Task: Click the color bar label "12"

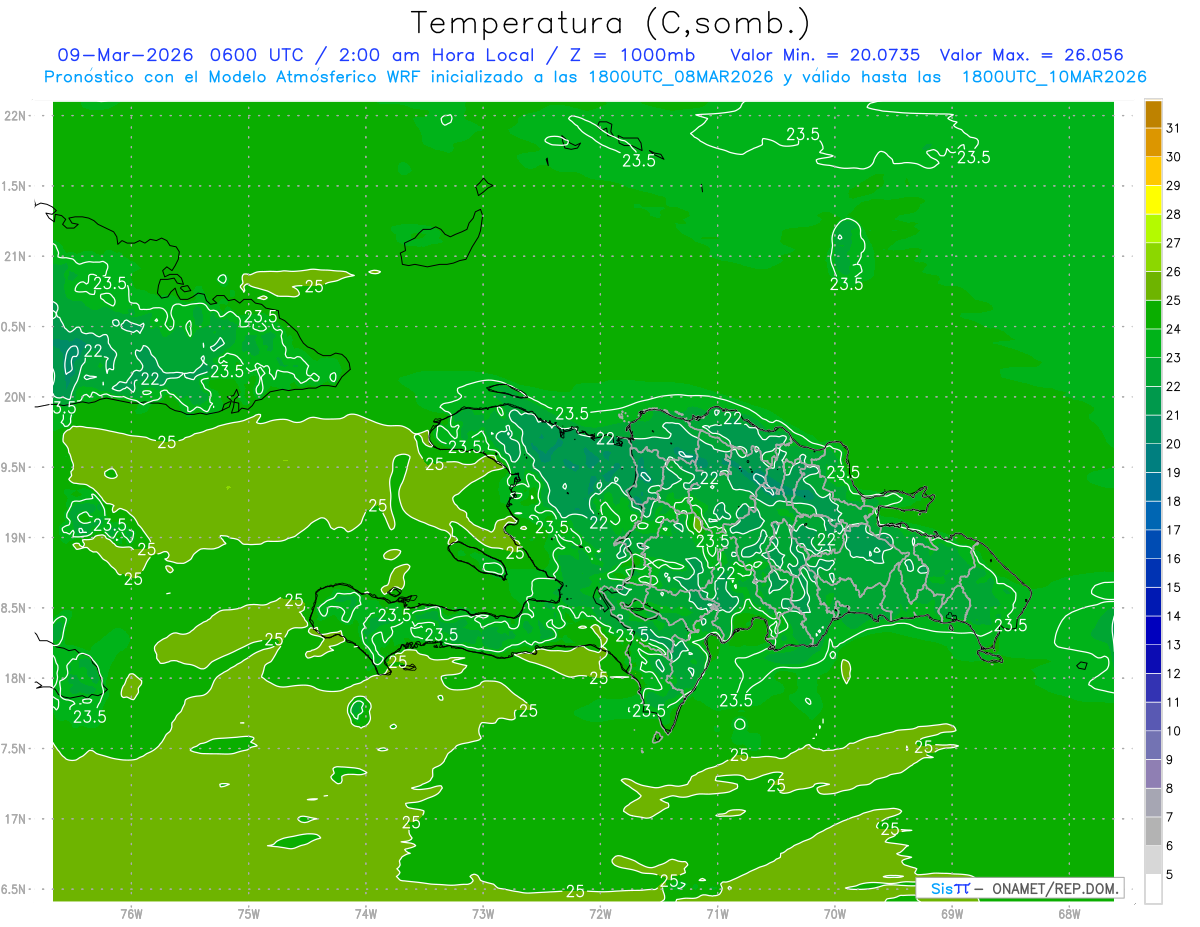Action: click(x=1174, y=674)
